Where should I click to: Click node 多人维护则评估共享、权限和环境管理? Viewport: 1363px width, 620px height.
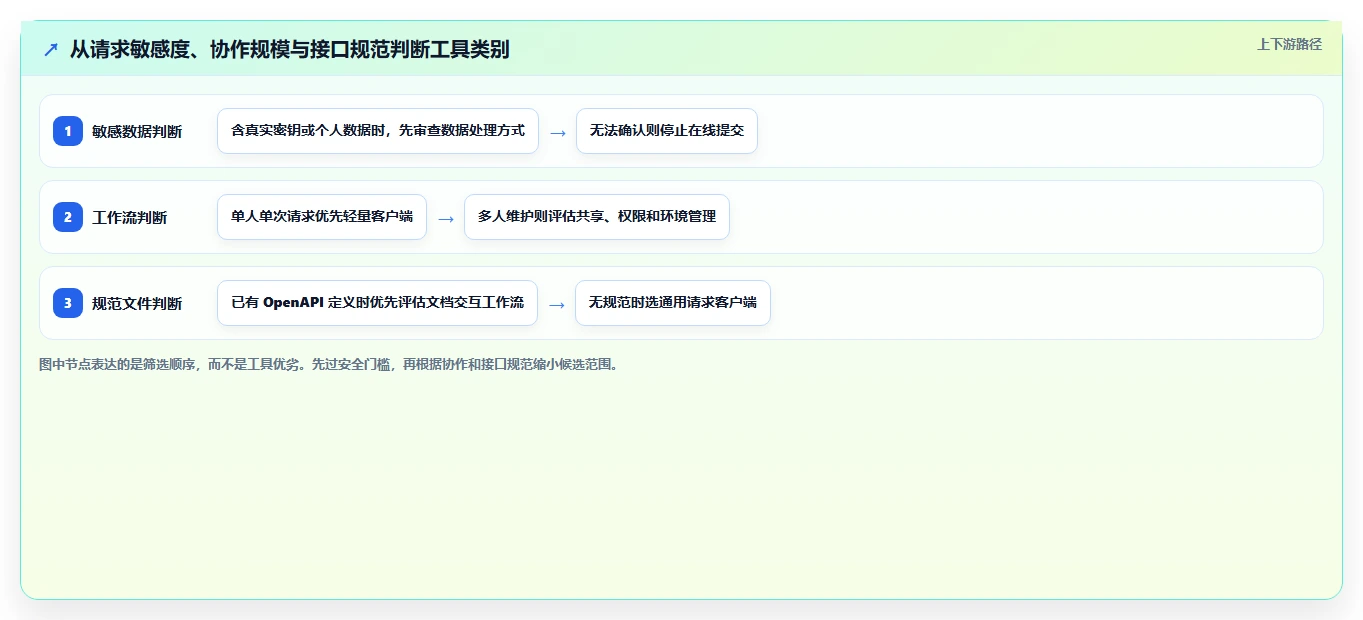click(597, 217)
